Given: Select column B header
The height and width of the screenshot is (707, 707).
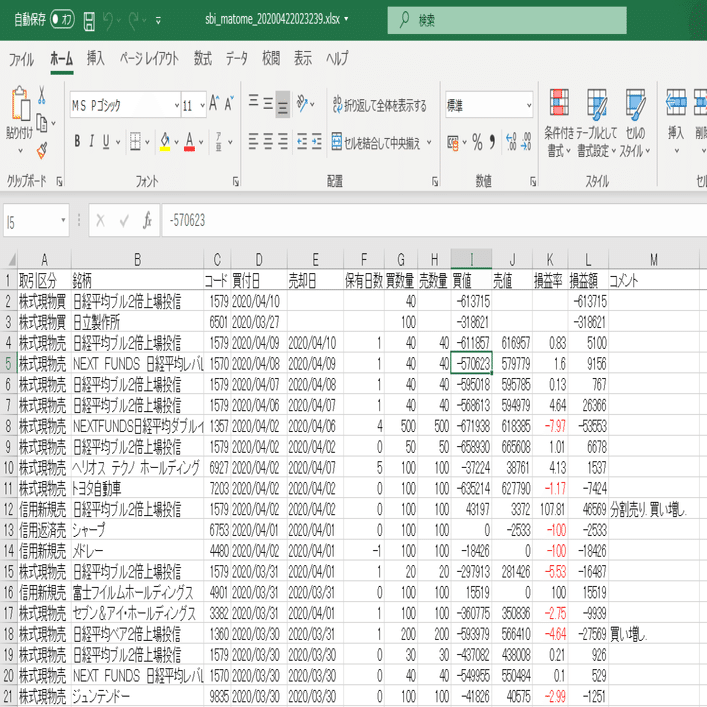Looking at the screenshot, I should tap(138, 260).
